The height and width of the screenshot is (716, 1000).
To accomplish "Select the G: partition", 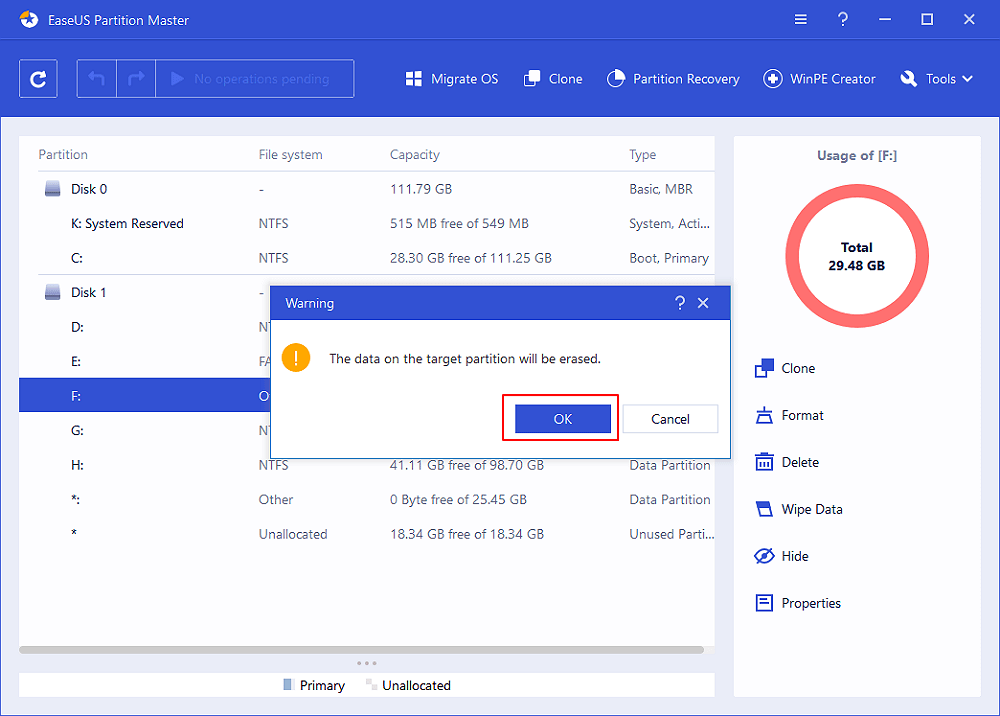I will (x=145, y=430).
